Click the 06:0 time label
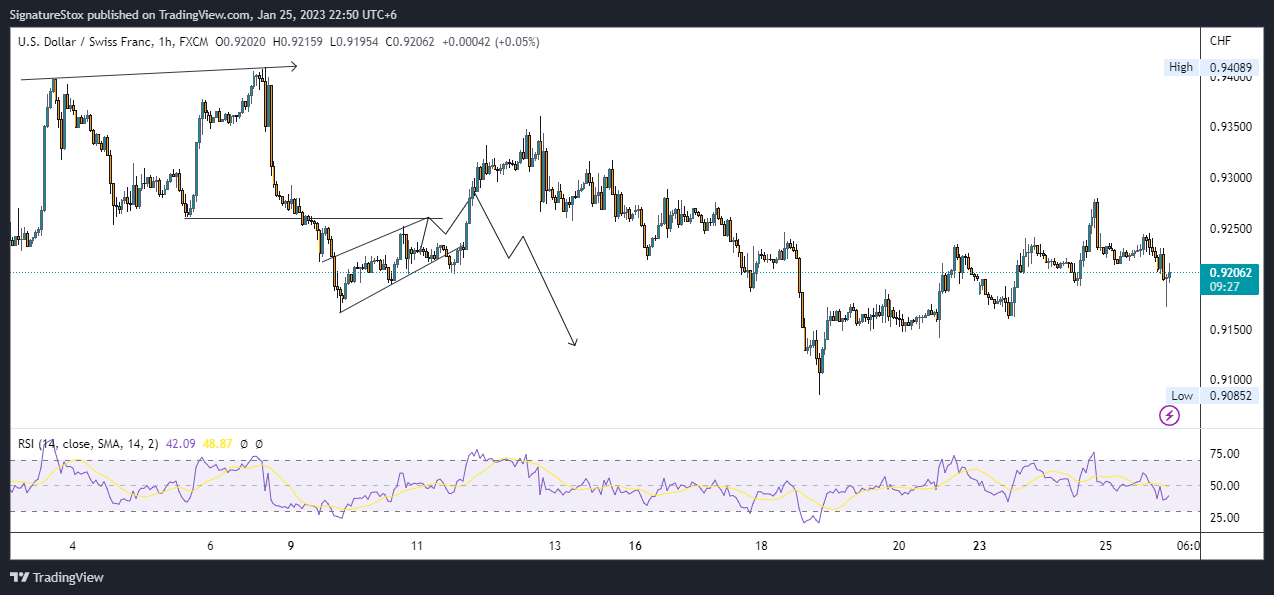The height and width of the screenshot is (595, 1274). 1187,546
